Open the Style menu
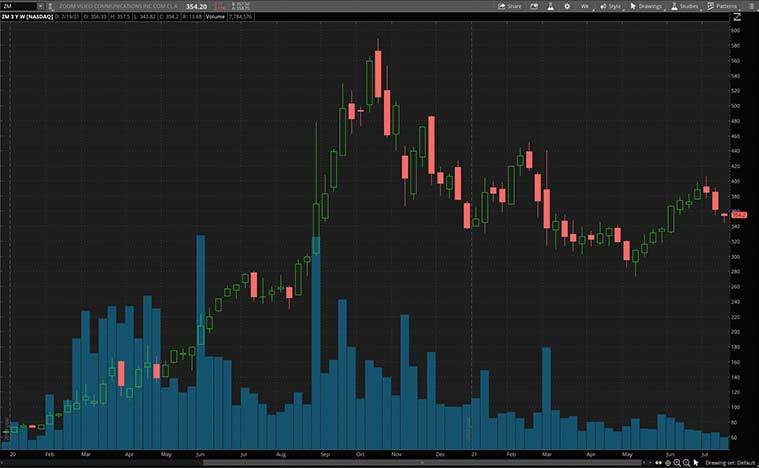759x468 pixels. coord(610,6)
